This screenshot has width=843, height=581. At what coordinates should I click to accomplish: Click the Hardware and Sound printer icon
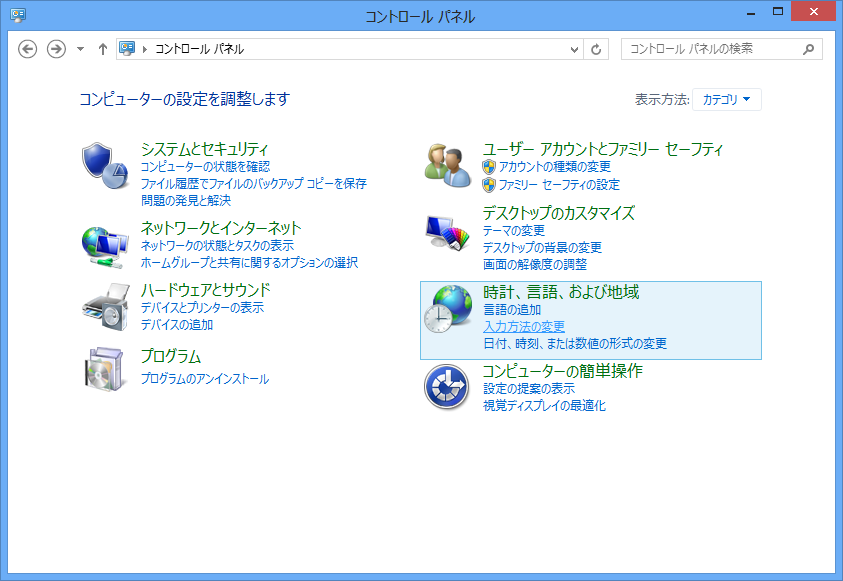tap(105, 307)
